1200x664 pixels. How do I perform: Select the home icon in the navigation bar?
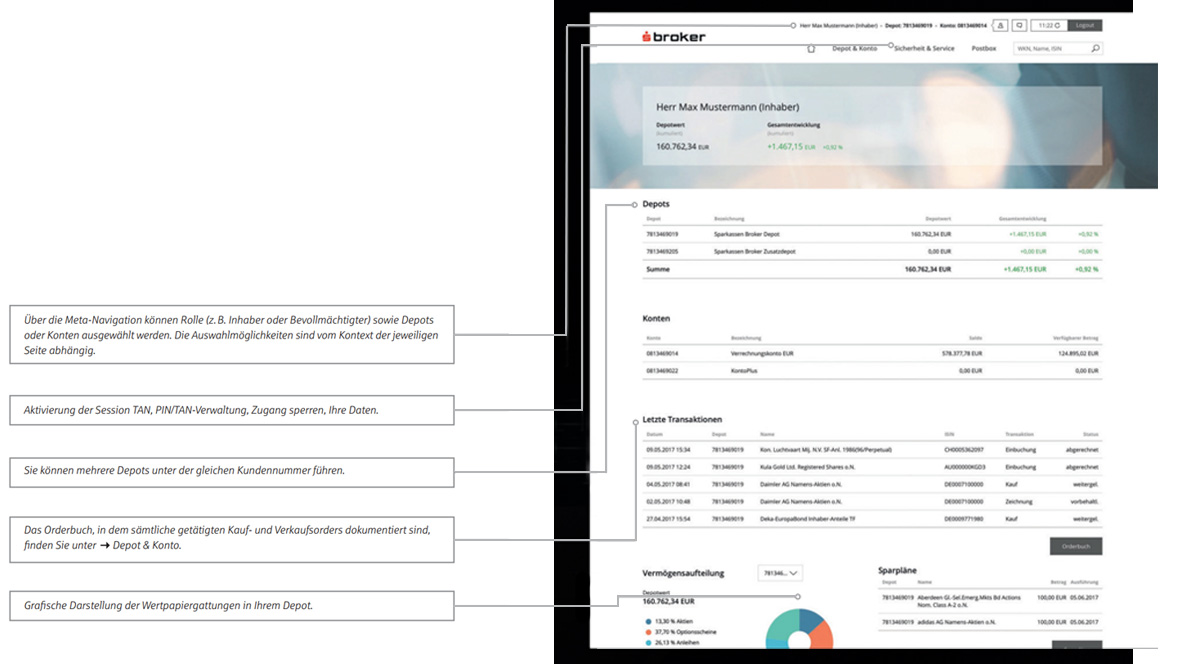pyautogui.click(x=811, y=48)
